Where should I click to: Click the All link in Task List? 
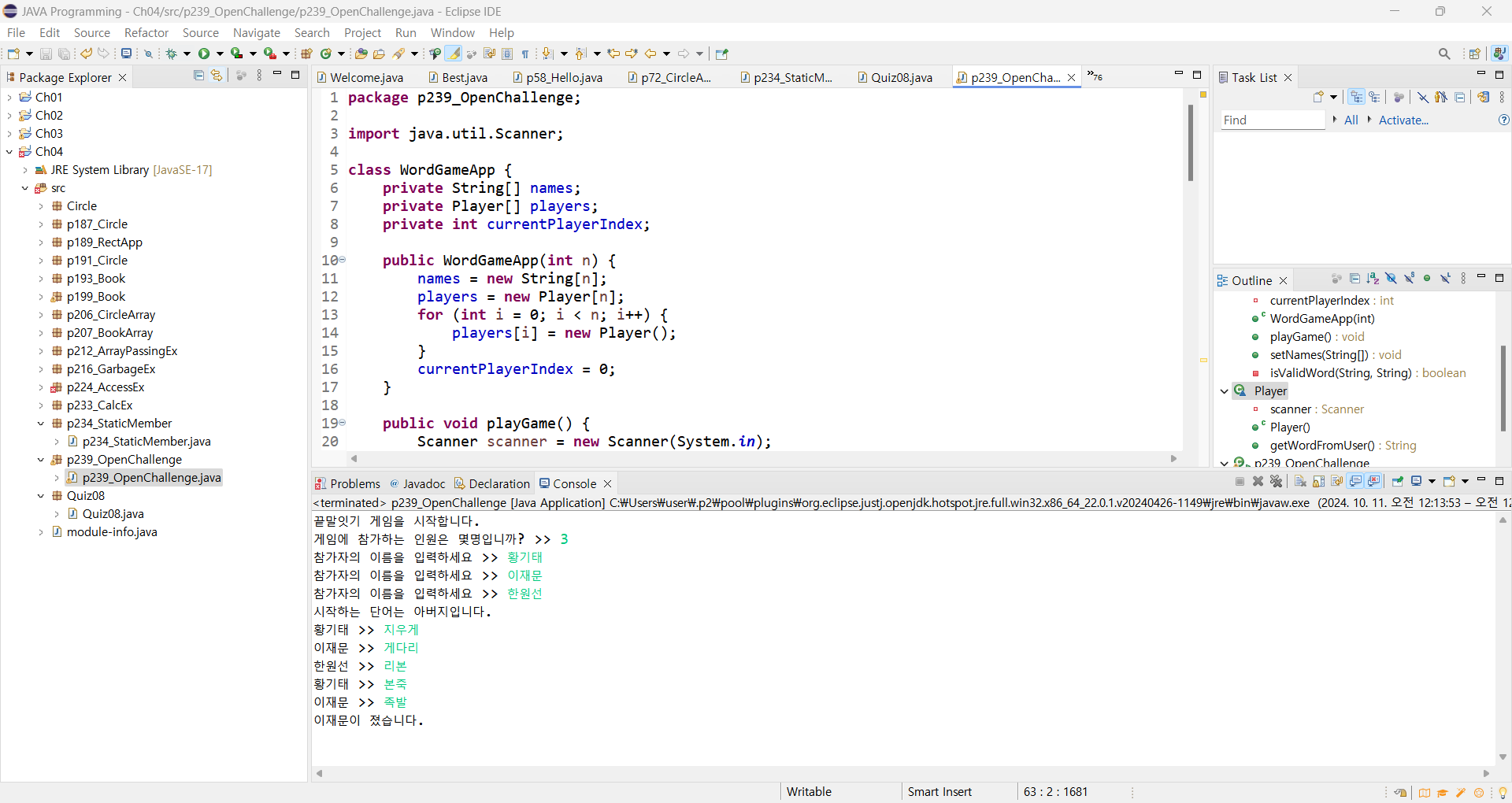click(x=1351, y=120)
